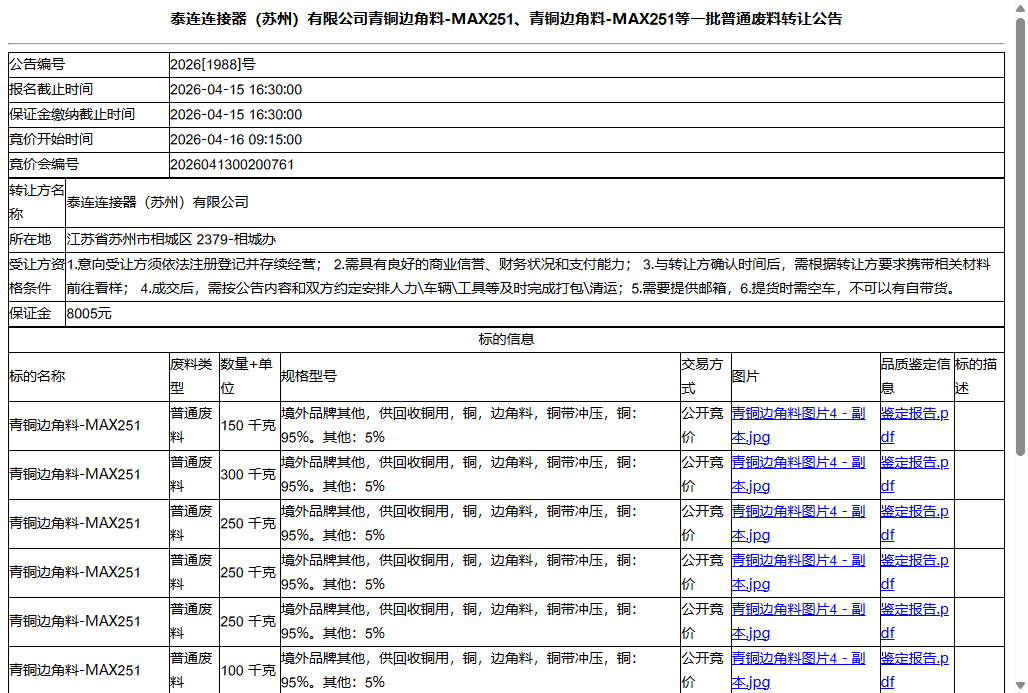Click the scrollbar up arrow
The image size is (1028, 693).
(x=1020, y=7)
